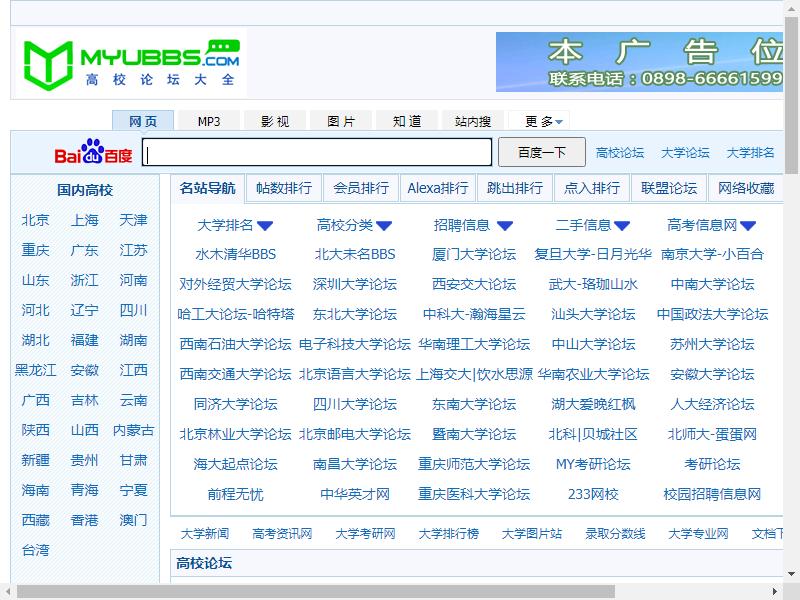This screenshot has height=600, width=800.
Task: Focus the Baidu search input field
Action: [x=317, y=152]
